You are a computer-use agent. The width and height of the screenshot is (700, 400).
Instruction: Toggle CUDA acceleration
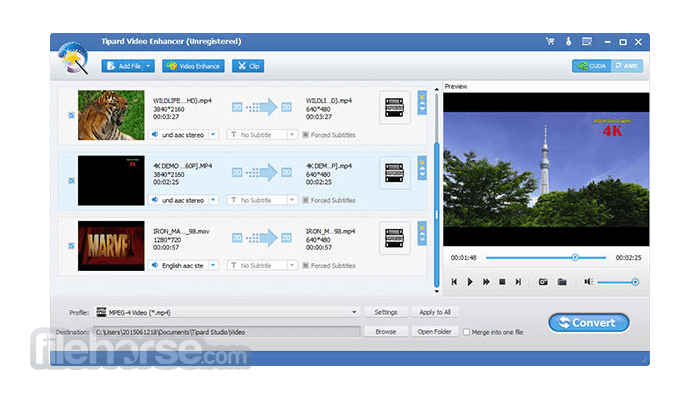click(592, 66)
